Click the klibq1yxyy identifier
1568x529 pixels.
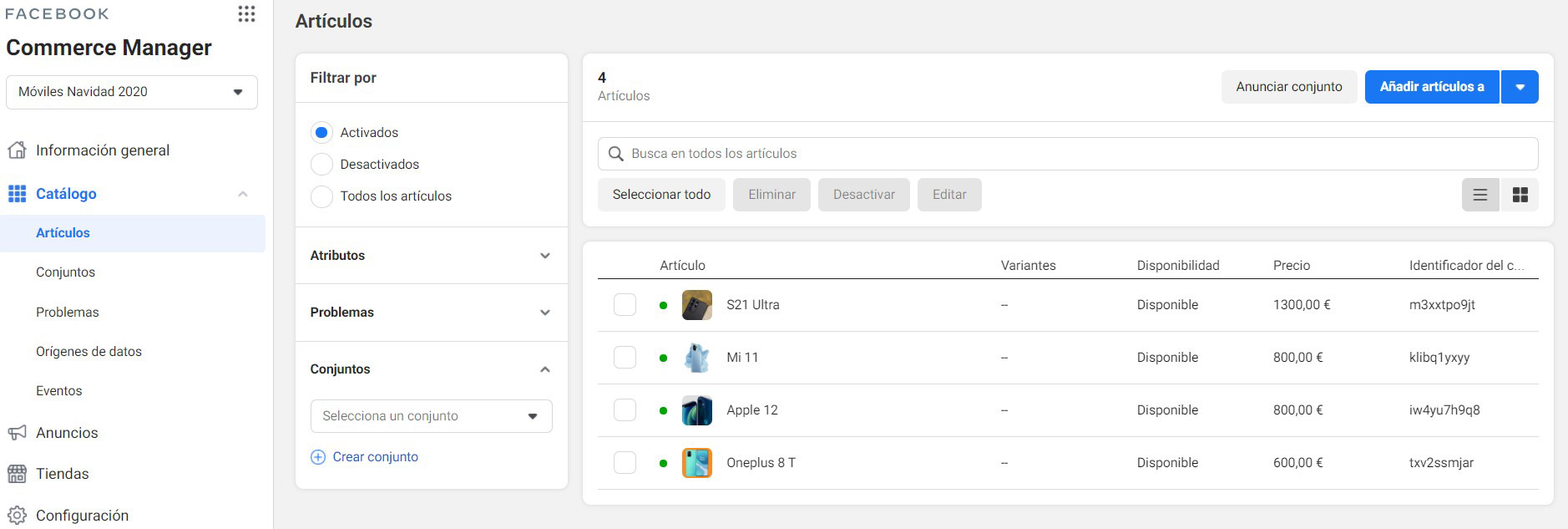(x=1439, y=358)
